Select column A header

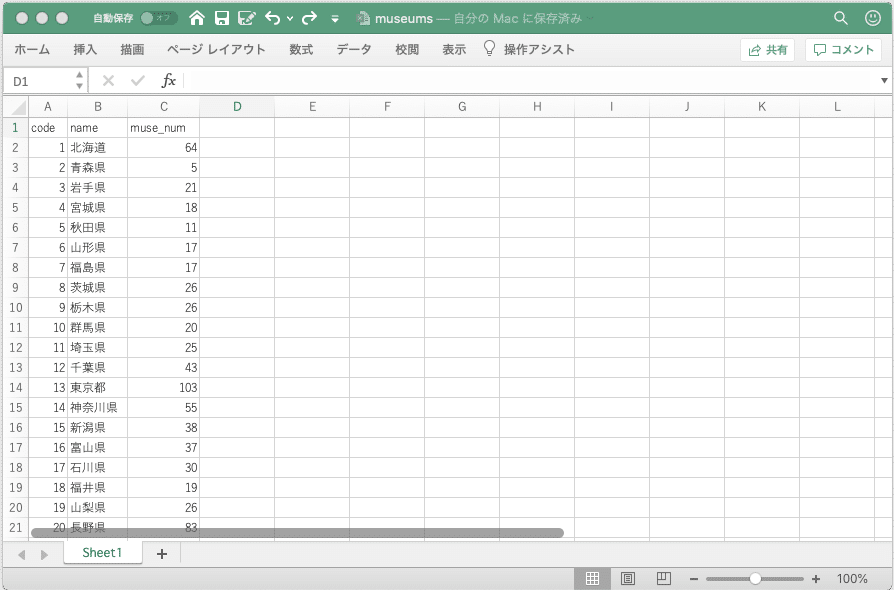point(48,107)
